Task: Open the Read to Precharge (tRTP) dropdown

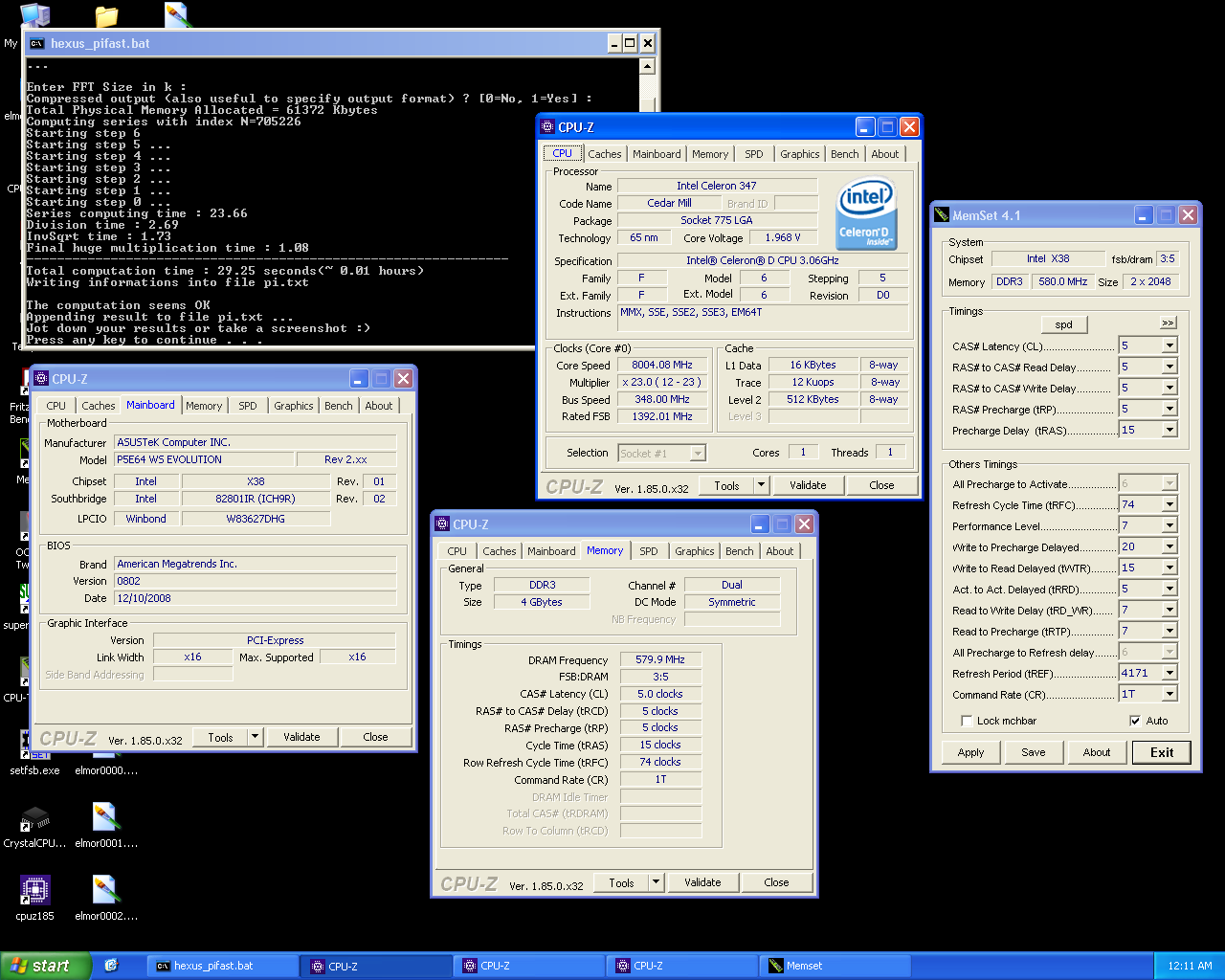Action: point(1169,631)
